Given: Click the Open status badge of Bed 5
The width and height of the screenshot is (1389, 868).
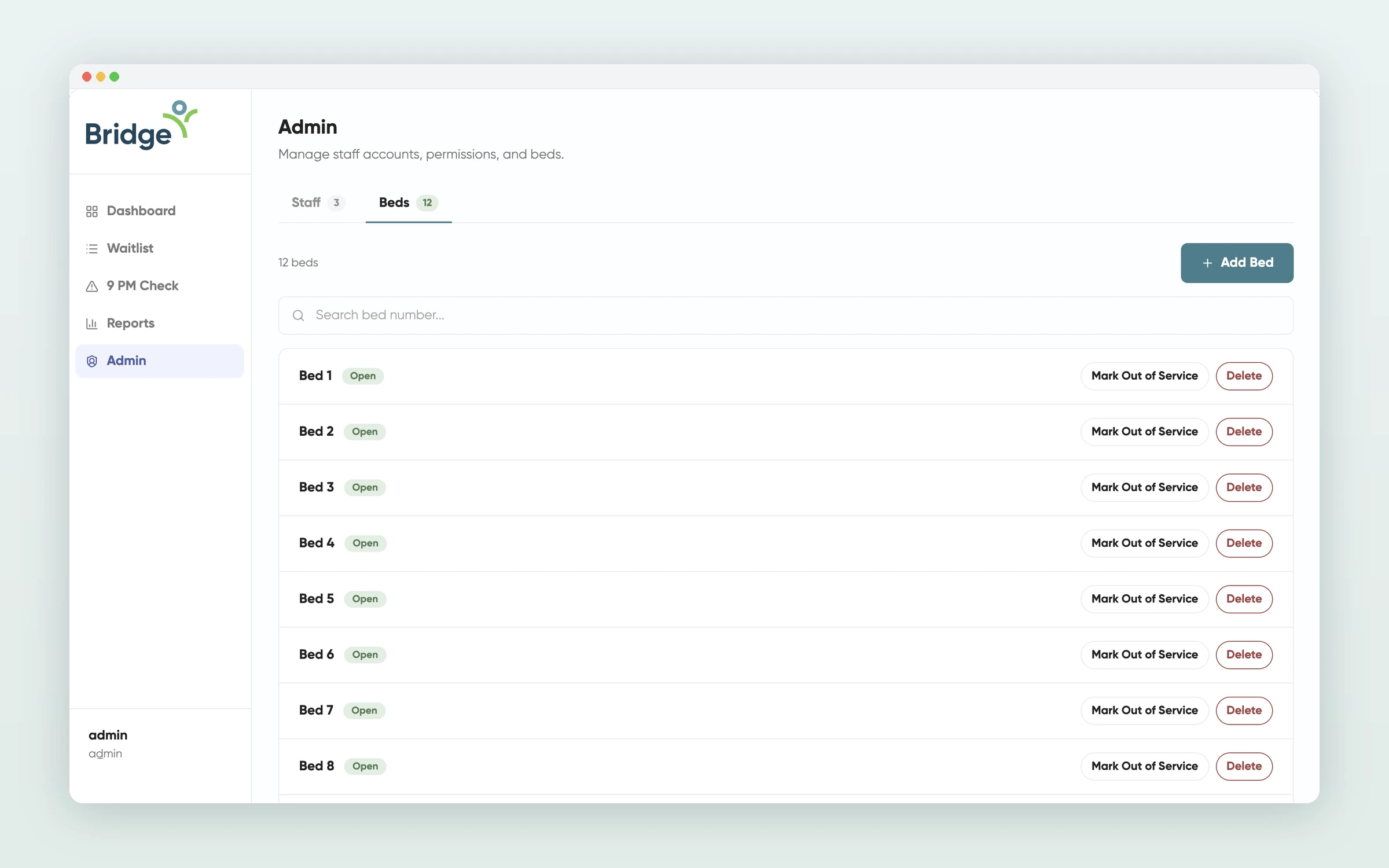Looking at the screenshot, I should coord(365,599).
